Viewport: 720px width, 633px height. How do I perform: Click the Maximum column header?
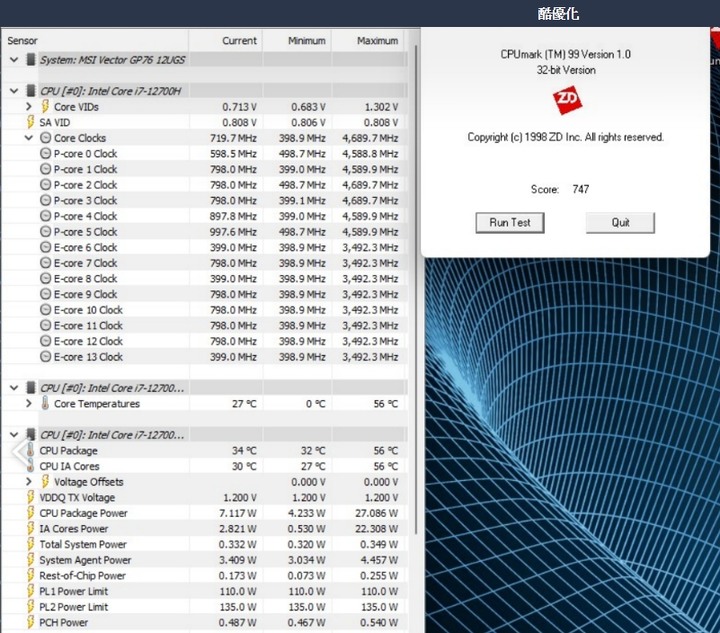tap(368, 40)
